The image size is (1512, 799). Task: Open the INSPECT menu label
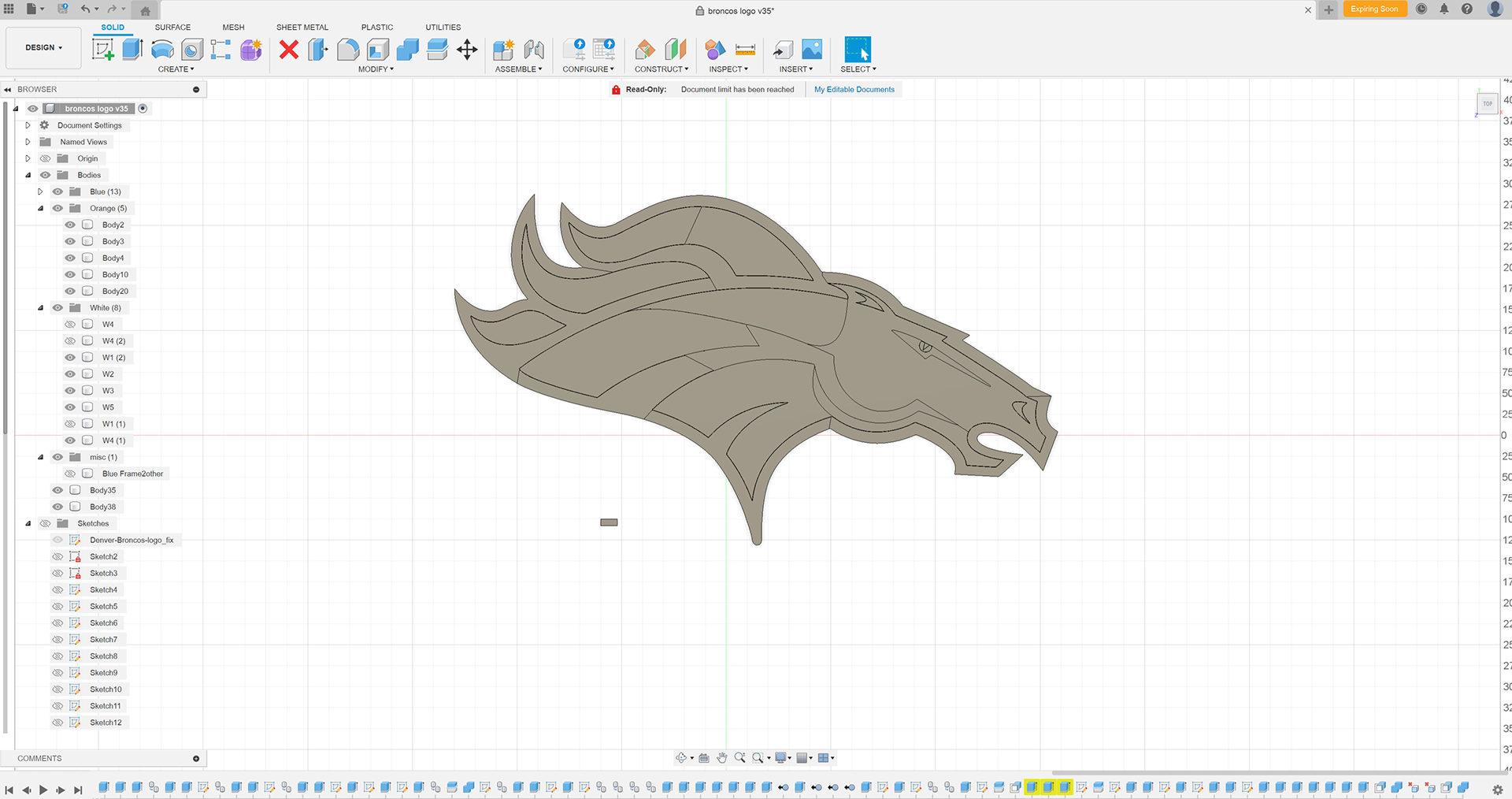728,69
